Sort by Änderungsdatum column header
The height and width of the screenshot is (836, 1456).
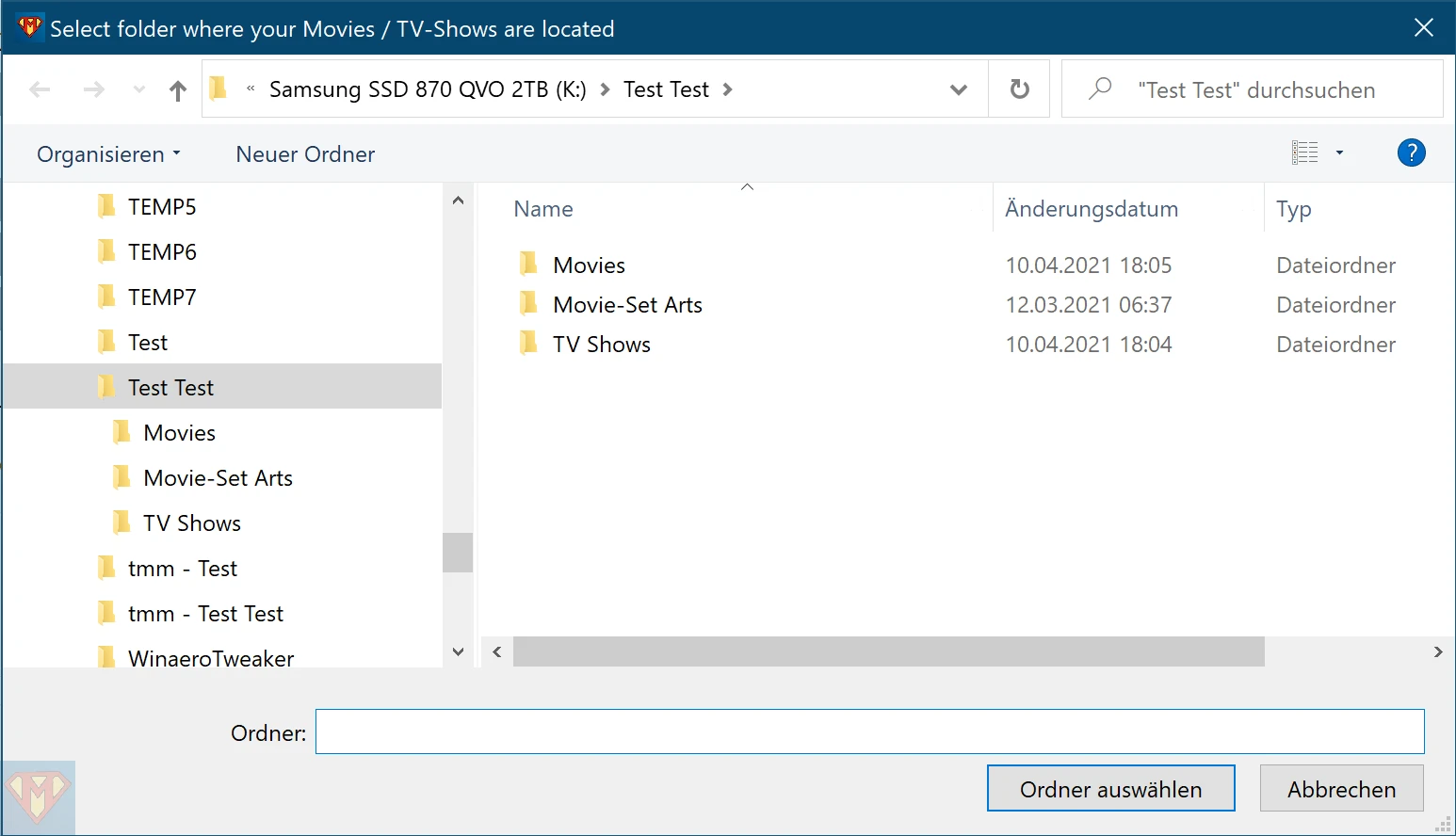[x=1091, y=209]
